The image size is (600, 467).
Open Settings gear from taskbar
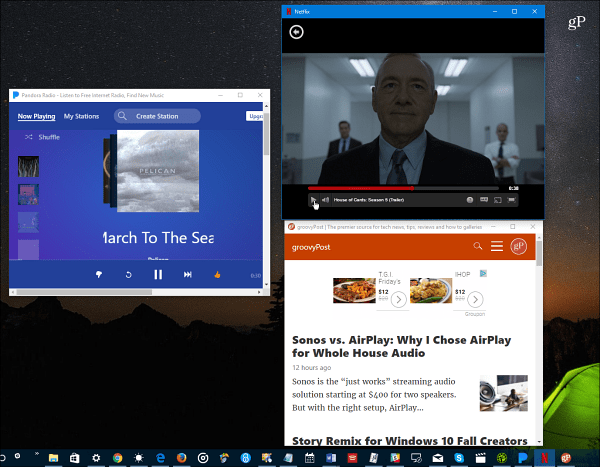coord(96,457)
